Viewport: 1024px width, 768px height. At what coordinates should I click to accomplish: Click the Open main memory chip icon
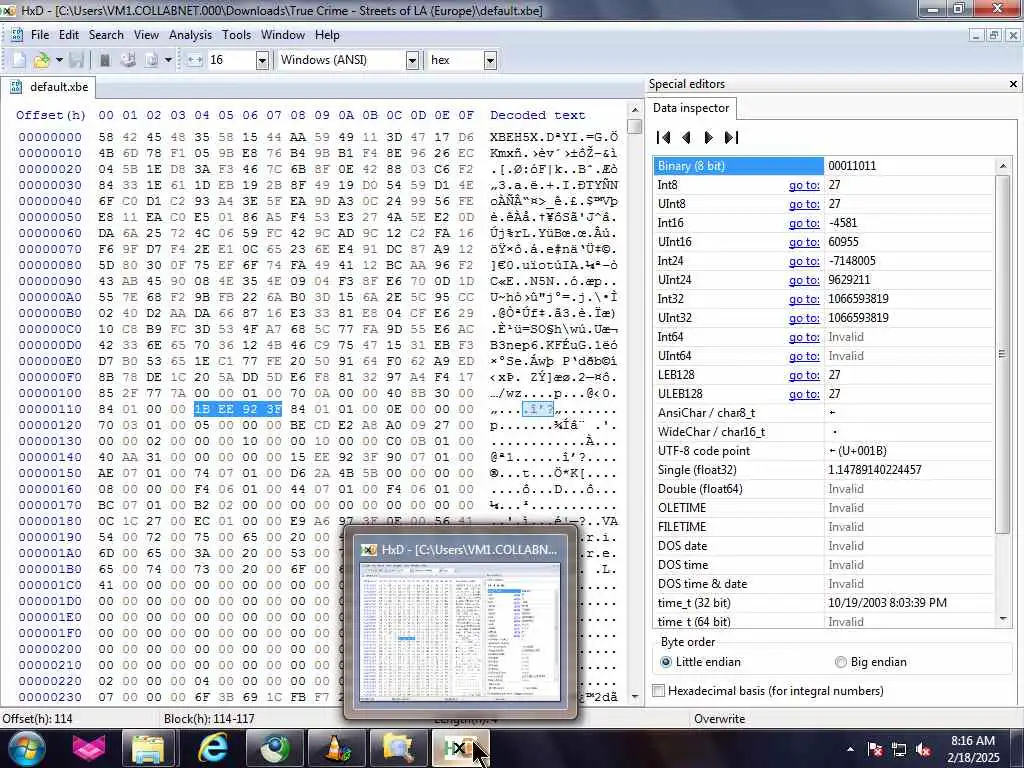[x=104, y=60]
